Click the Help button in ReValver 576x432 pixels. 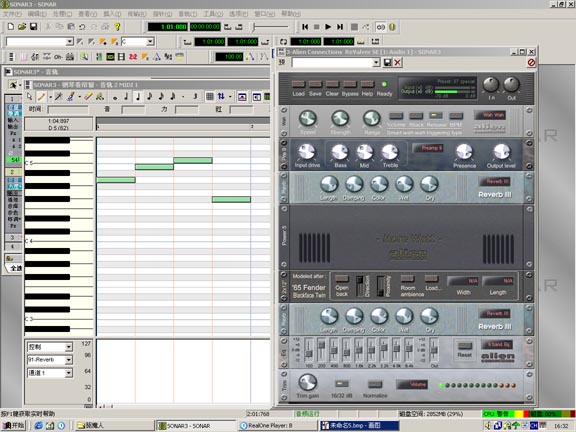point(367,84)
